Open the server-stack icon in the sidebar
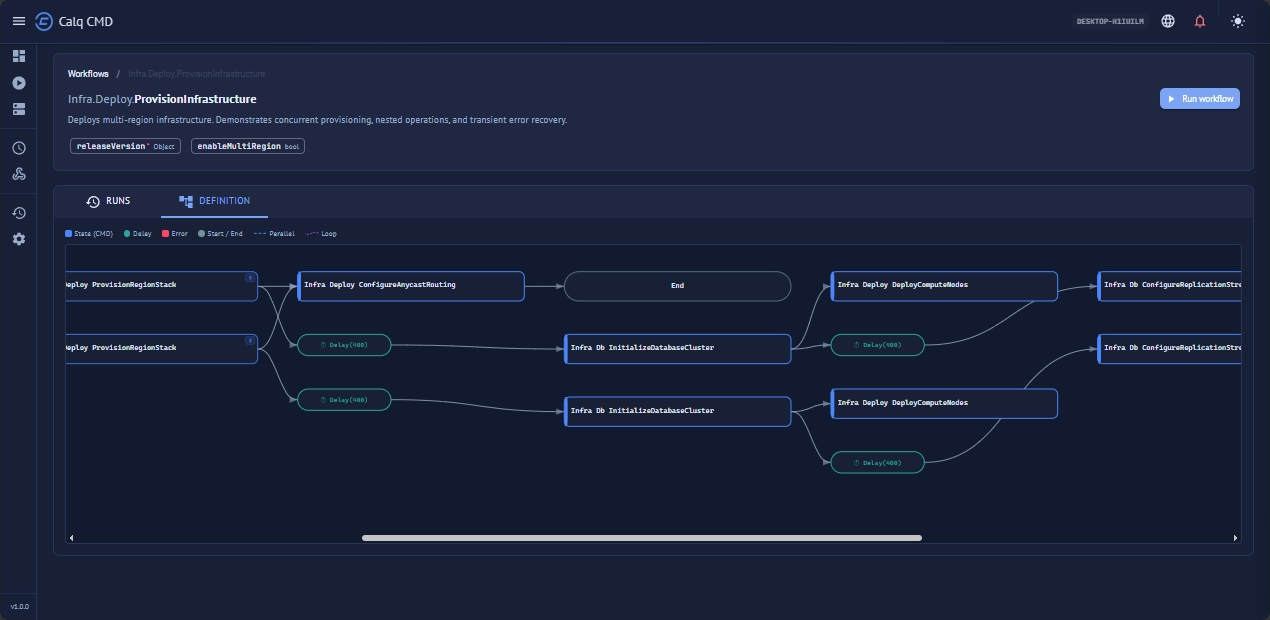1270x620 pixels. tap(19, 109)
